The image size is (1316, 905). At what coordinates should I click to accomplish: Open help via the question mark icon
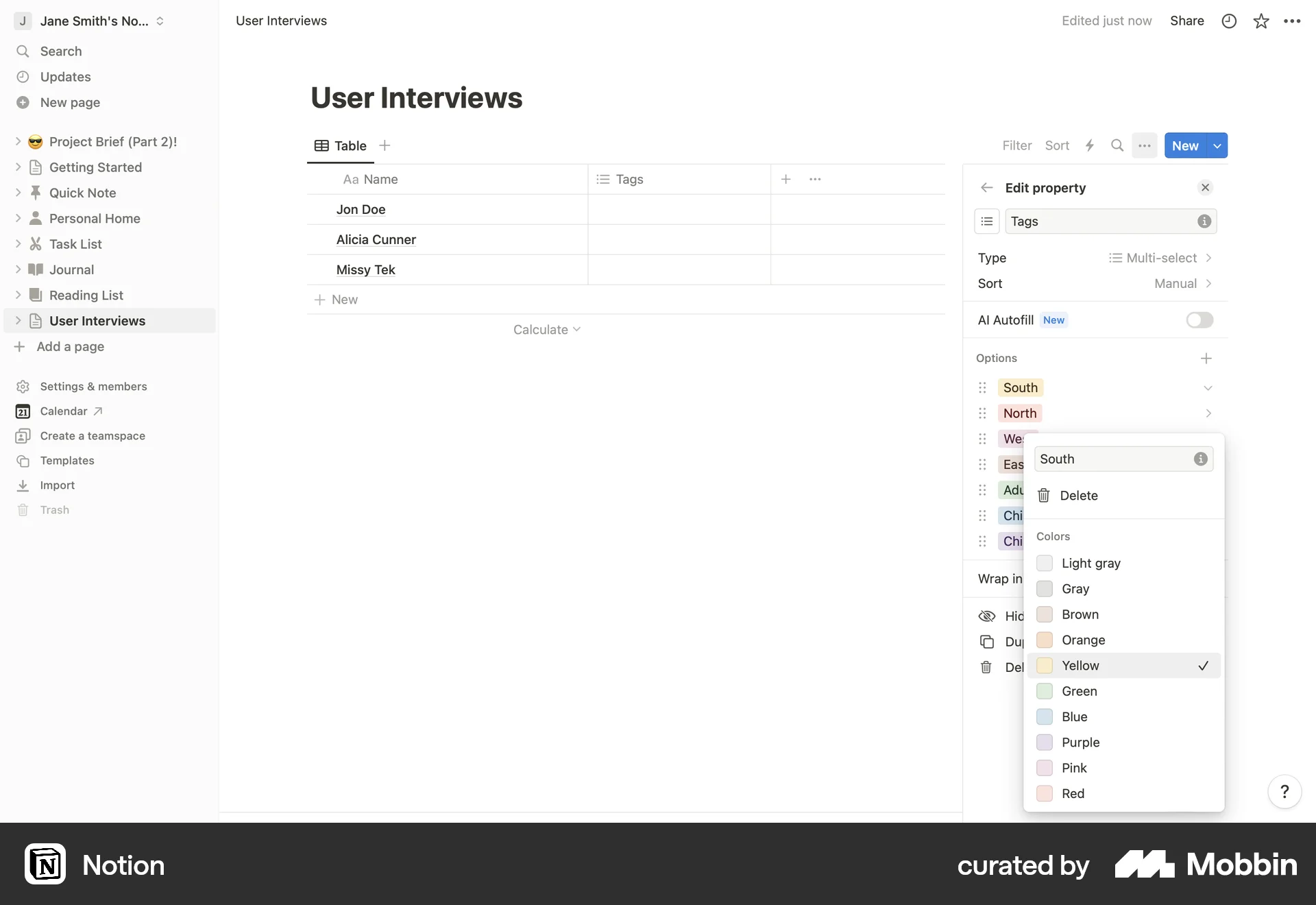tap(1285, 791)
